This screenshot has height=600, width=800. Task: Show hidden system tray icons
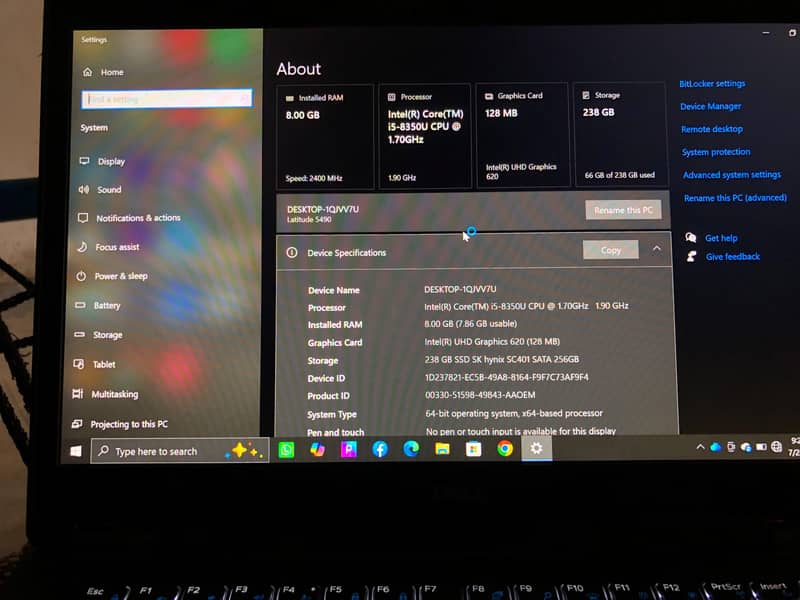click(x=700, y=447)
